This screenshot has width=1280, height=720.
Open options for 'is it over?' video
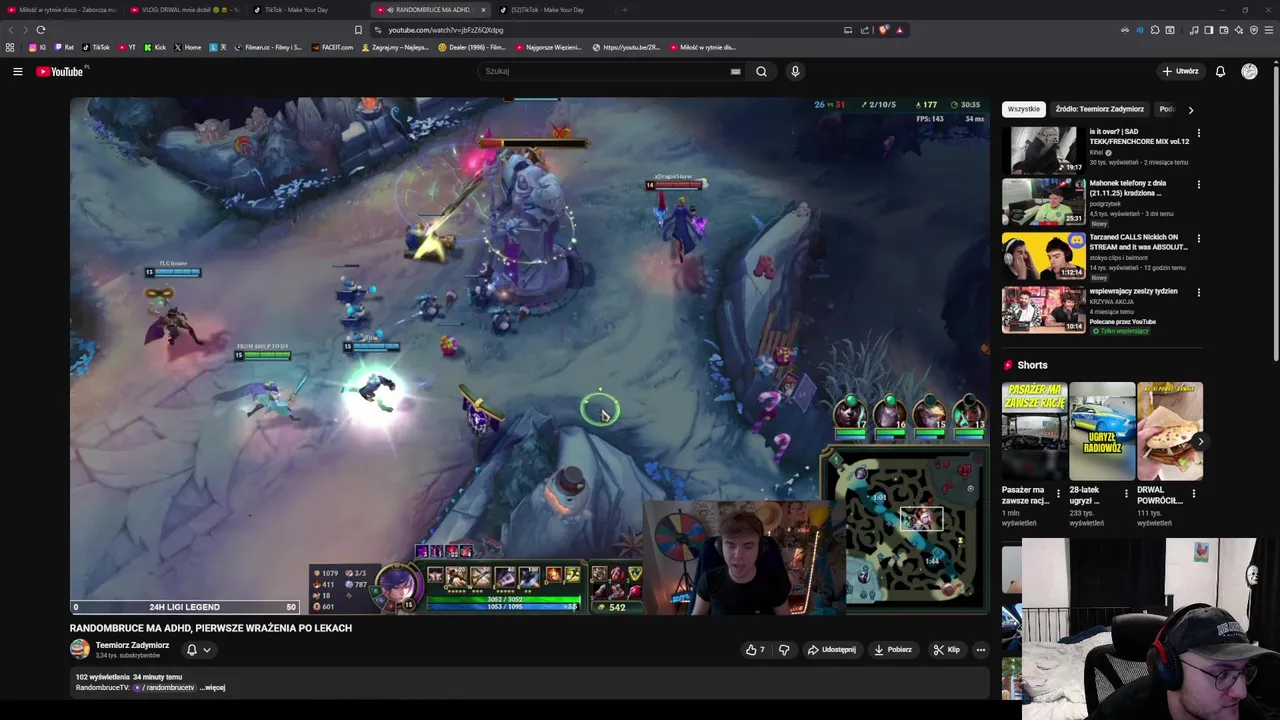(x=1198, y=133)
